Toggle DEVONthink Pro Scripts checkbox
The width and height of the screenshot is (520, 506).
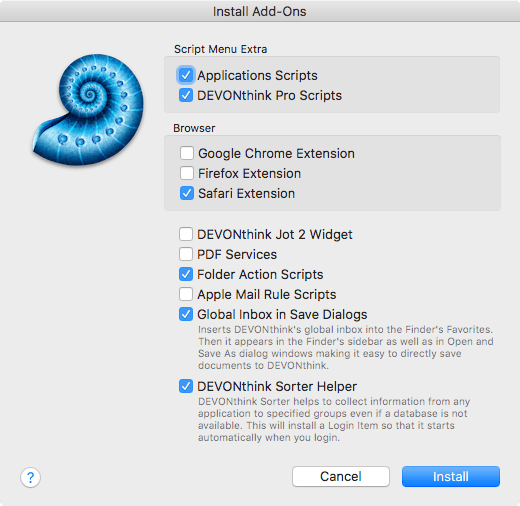tap(186, 95)
